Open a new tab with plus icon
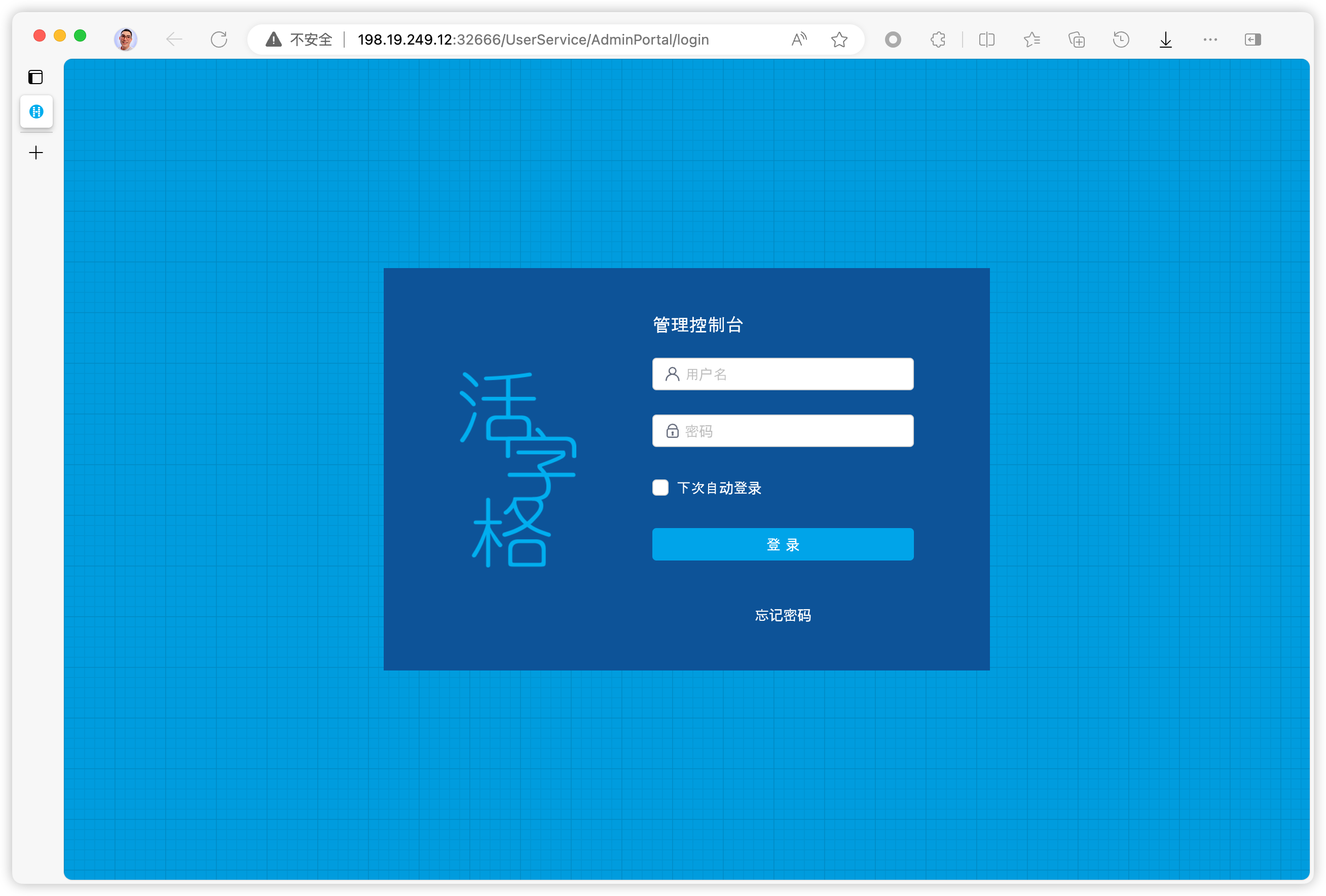 click(x=36, y=152)
